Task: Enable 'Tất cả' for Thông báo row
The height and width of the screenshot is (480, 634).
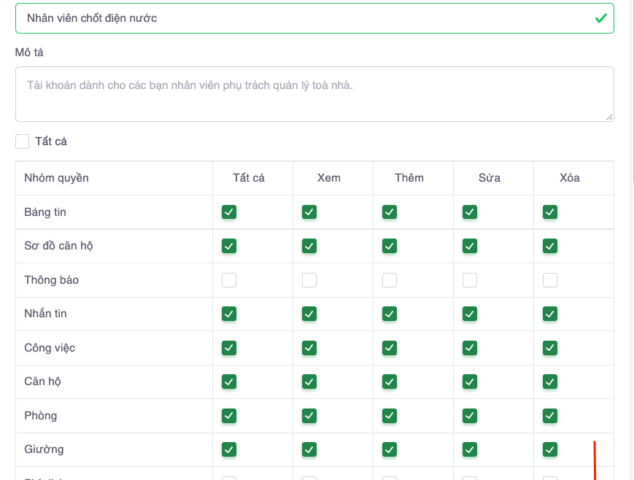Action: pos(229,280)
